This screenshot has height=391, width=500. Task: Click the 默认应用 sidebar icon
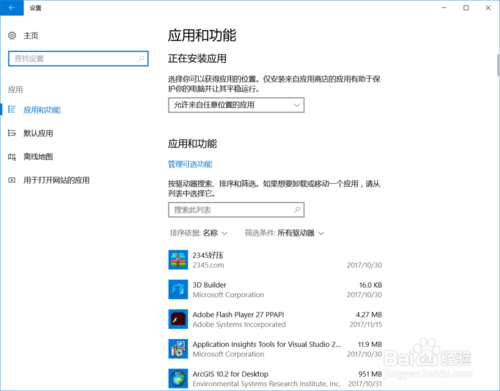pyautogui.click(x=12, y=133)
